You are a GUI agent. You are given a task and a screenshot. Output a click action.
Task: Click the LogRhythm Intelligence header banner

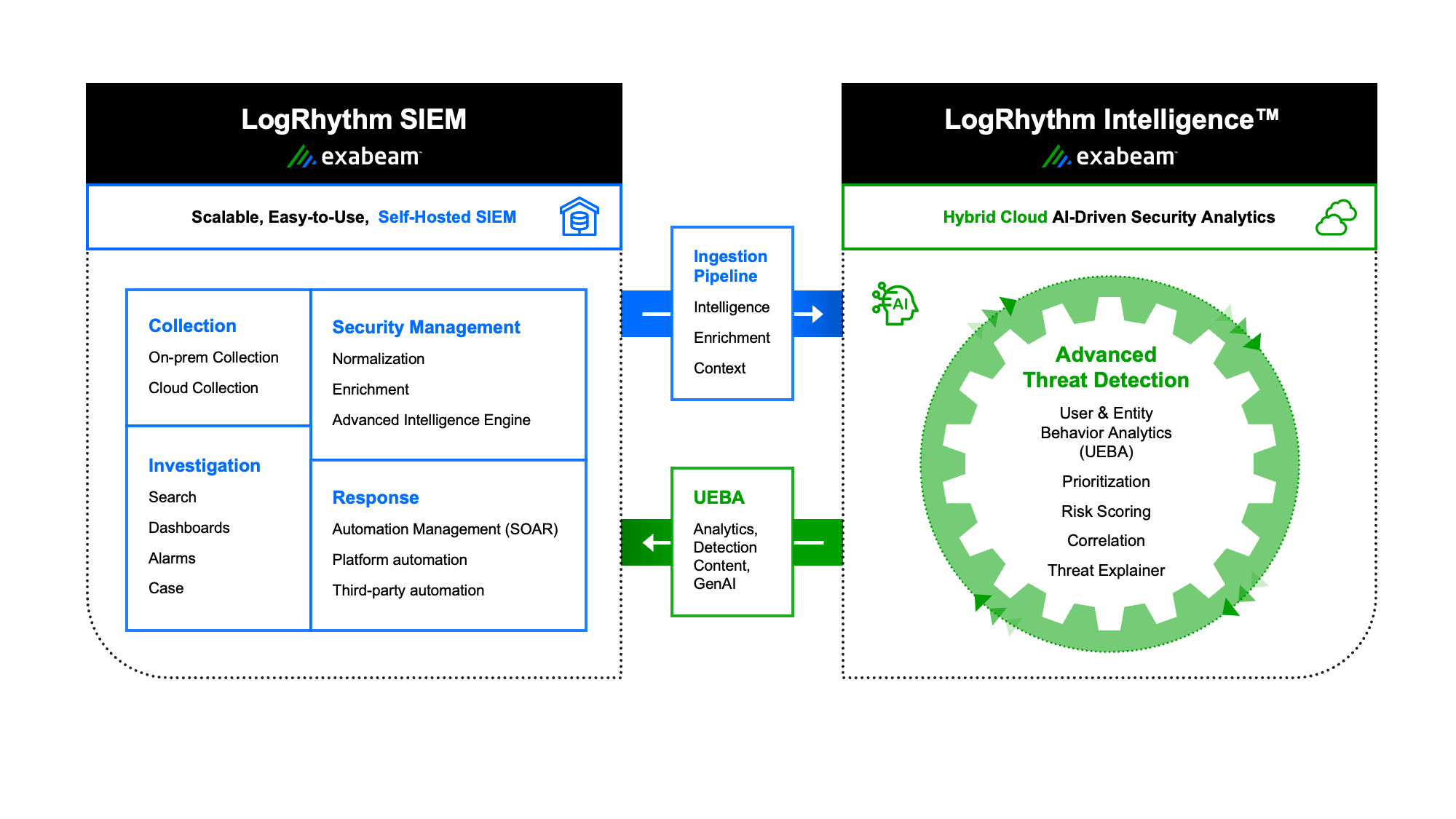pyautogui.click(x=1109, y=133)
